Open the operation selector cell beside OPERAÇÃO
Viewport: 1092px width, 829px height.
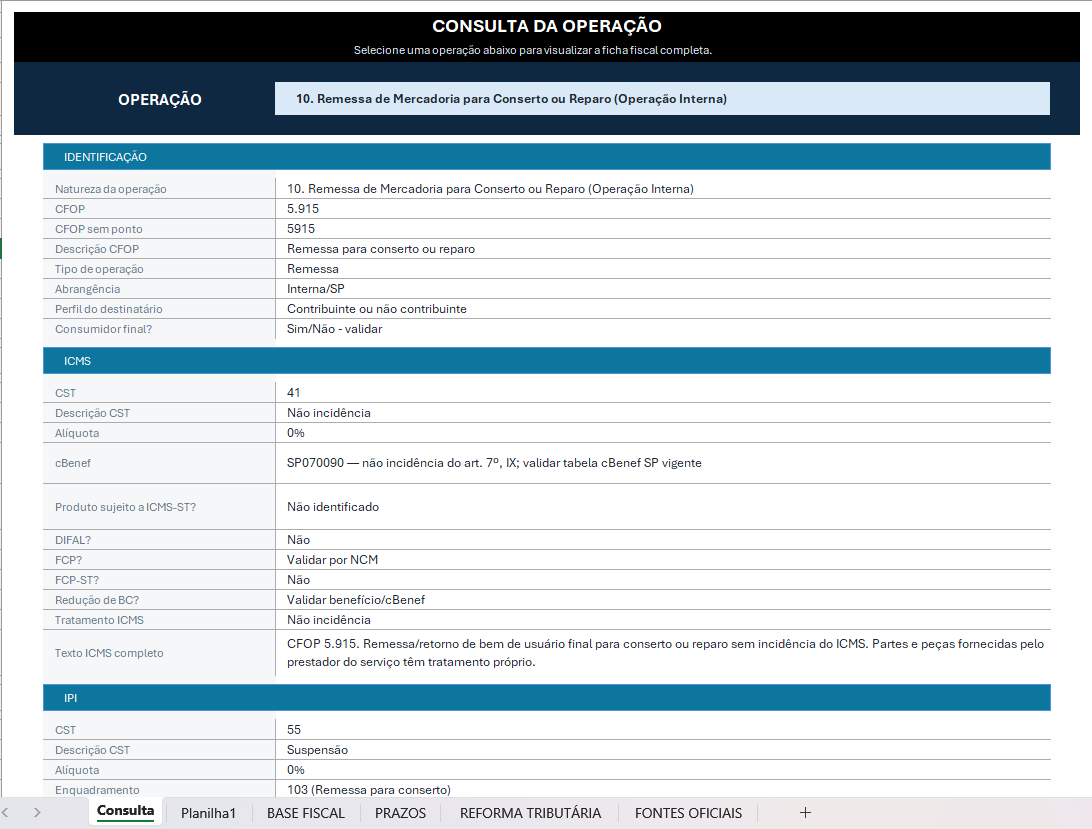(662, 99)
